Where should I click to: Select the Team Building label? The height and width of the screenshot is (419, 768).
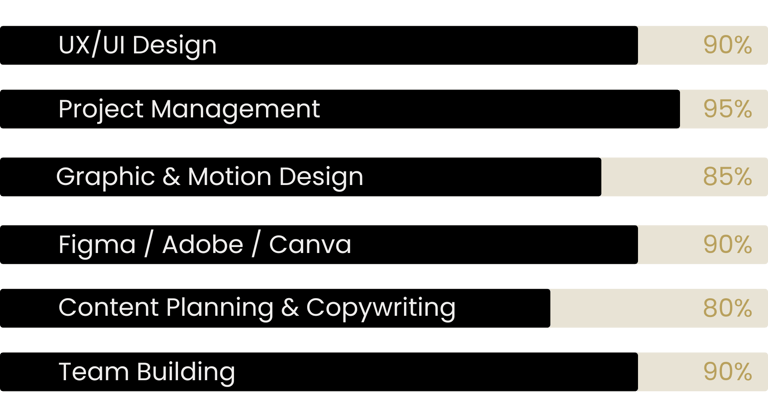point(147,371)
